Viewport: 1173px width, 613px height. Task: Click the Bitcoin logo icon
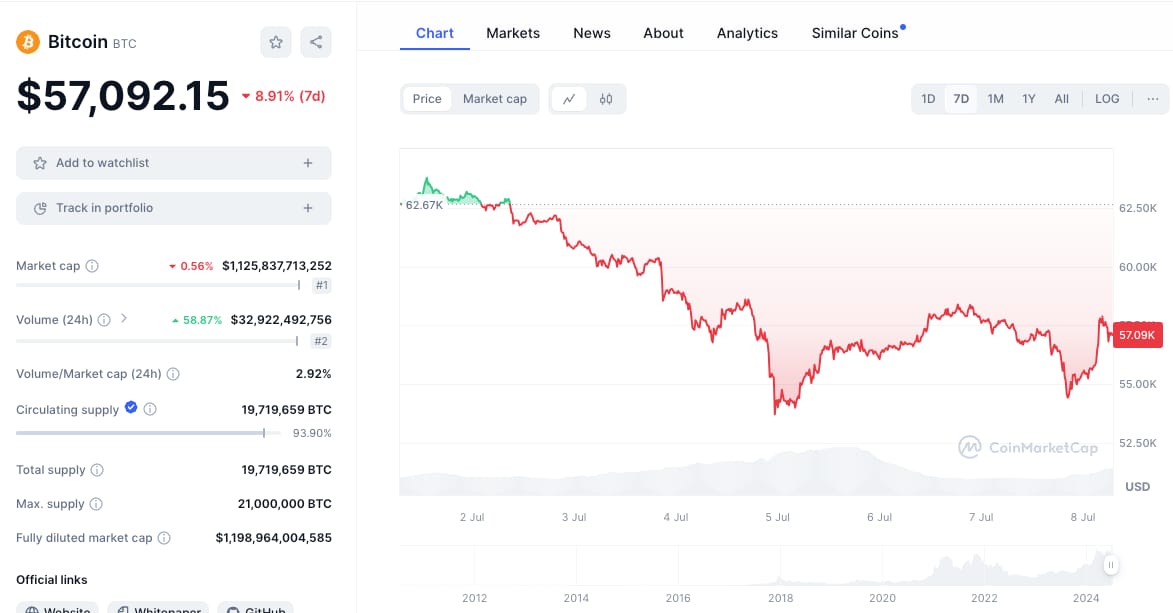pos(28,42)
